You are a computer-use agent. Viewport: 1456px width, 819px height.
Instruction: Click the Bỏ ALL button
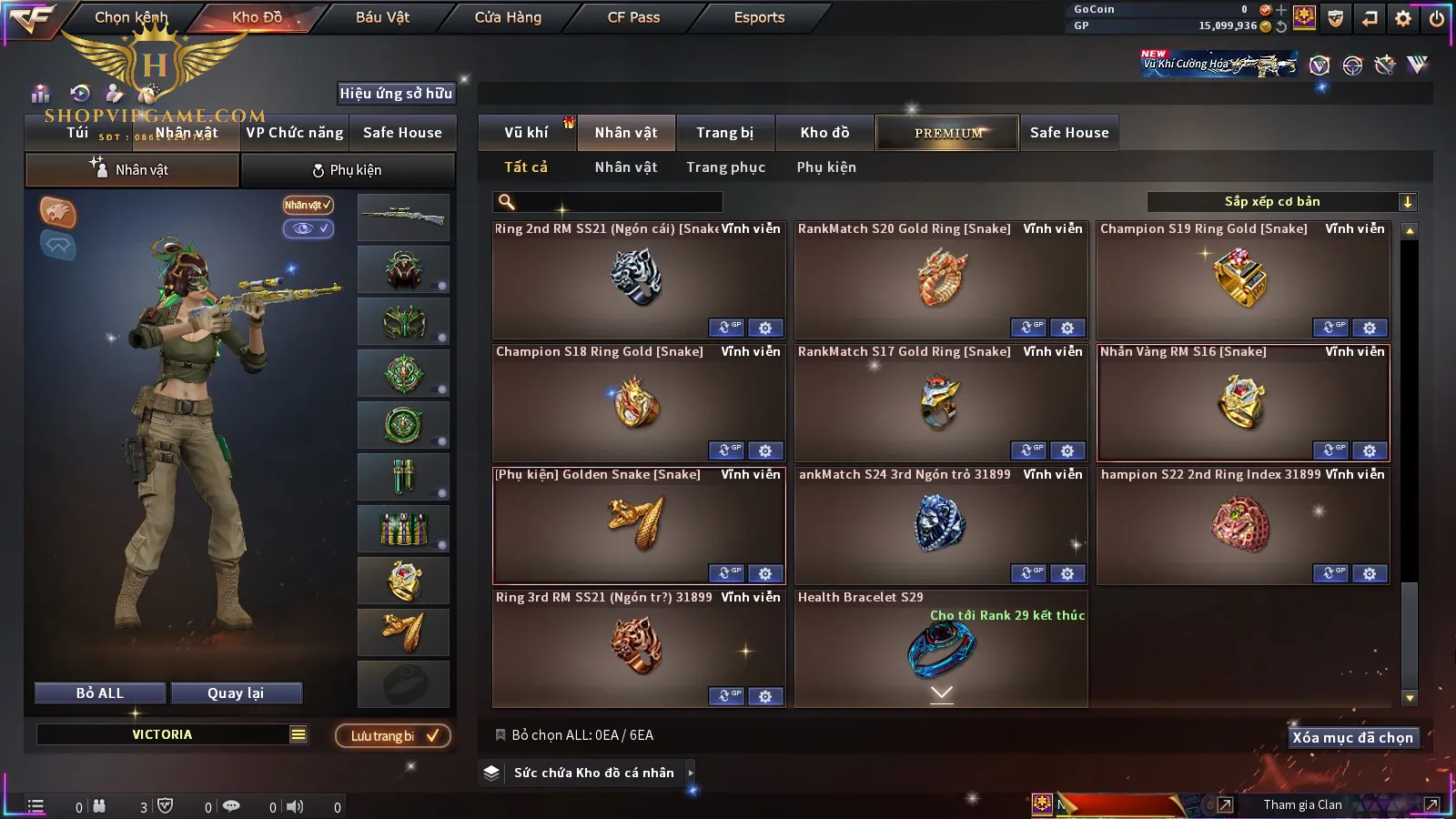tap(100, 693)
